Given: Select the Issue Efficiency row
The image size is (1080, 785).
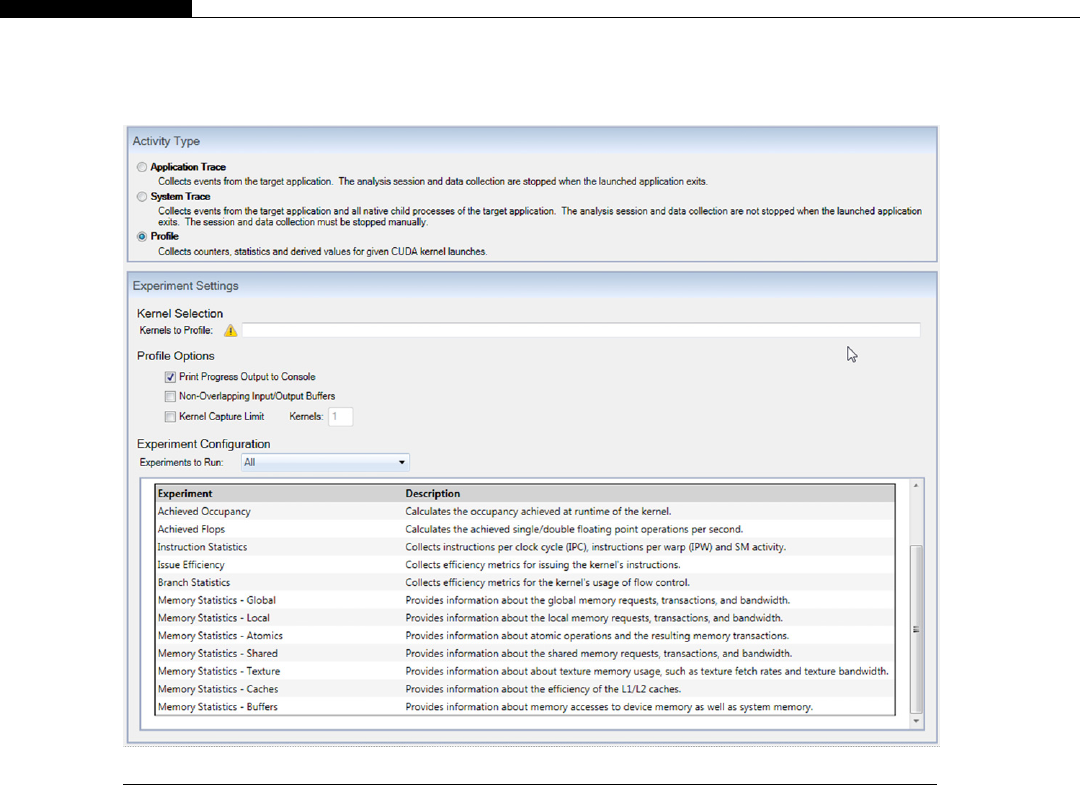Looking at the screenshot, I should click(x=526, y=565).
